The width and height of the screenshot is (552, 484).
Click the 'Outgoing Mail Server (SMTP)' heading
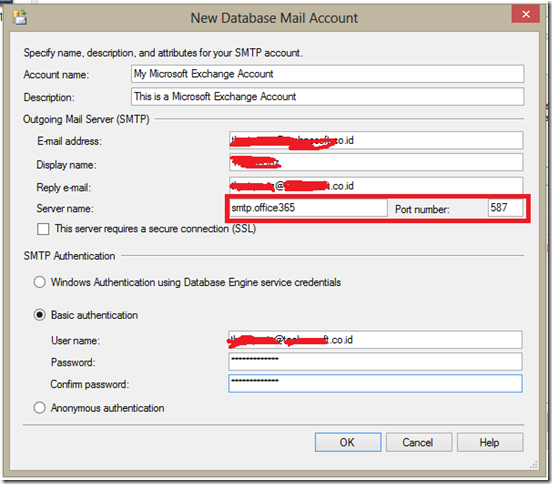click(x=86, y=119)
